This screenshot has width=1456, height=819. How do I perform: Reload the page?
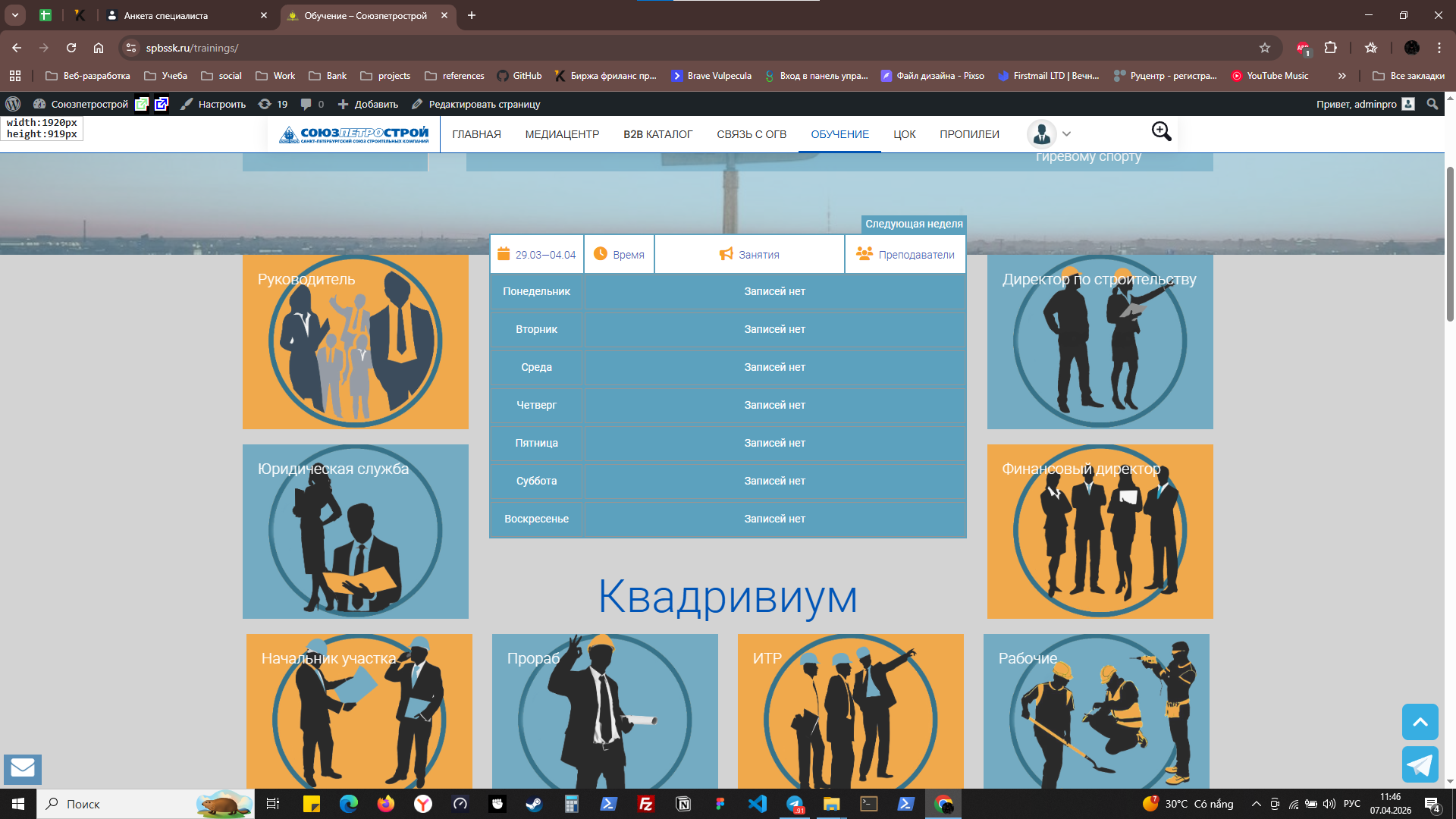point(71,48)
